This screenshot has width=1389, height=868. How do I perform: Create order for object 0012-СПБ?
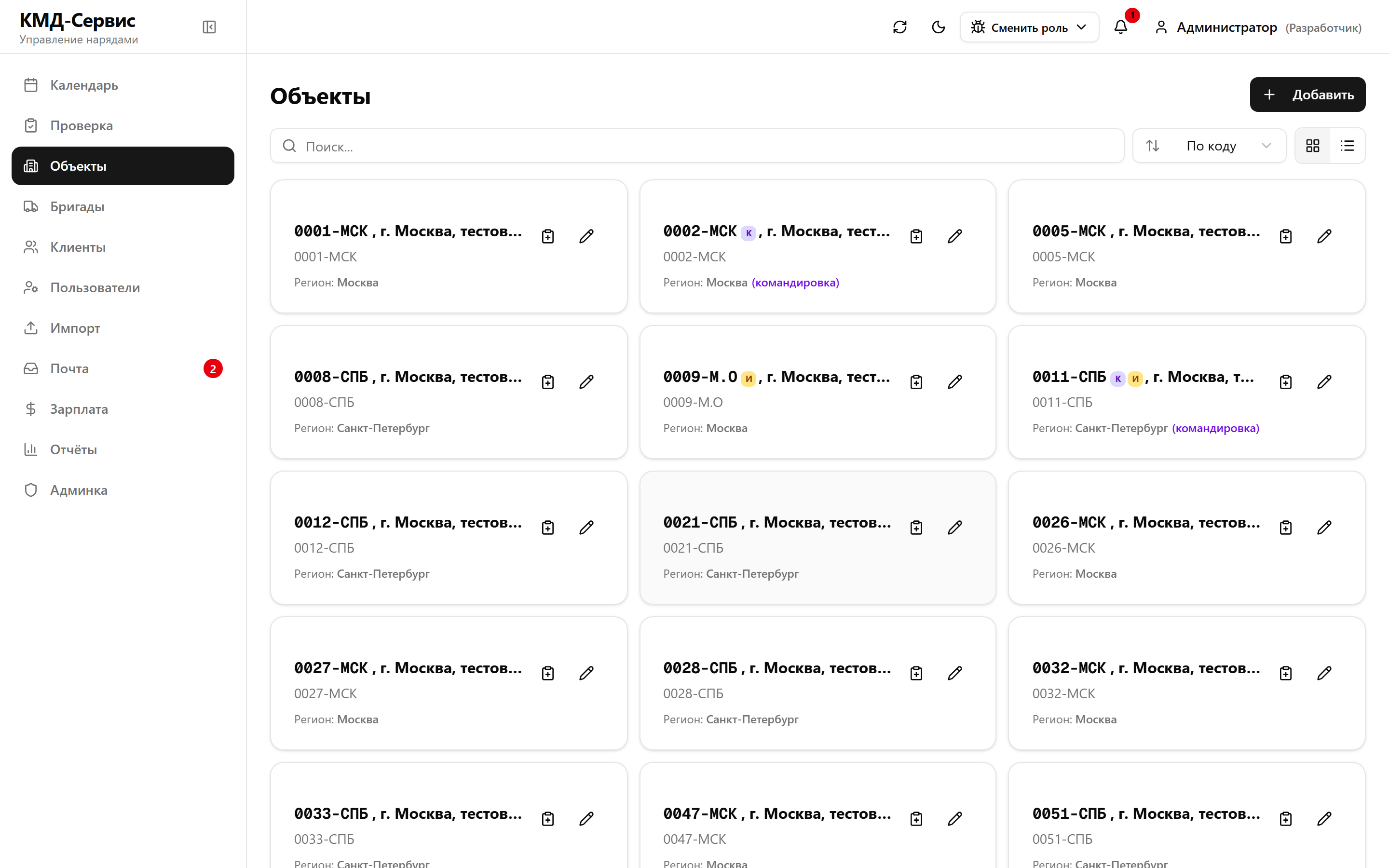pyautogui.click(x=547, y=528)
